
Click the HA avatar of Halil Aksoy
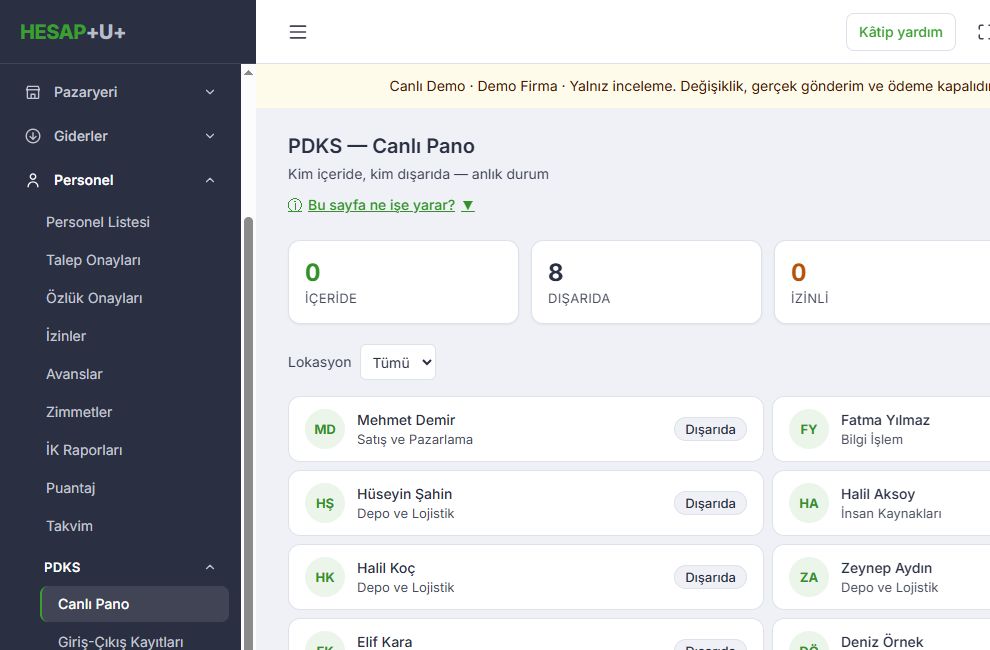809,503
